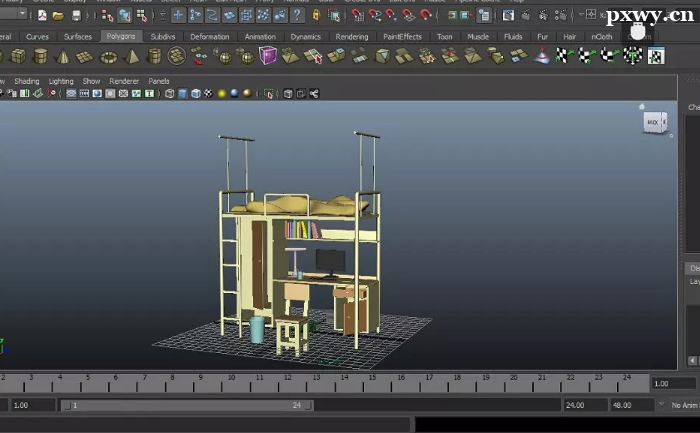The image size is (700, 433).
Task: Create a polygon pipe from the shelf
Action: click(x=154, y=56)
